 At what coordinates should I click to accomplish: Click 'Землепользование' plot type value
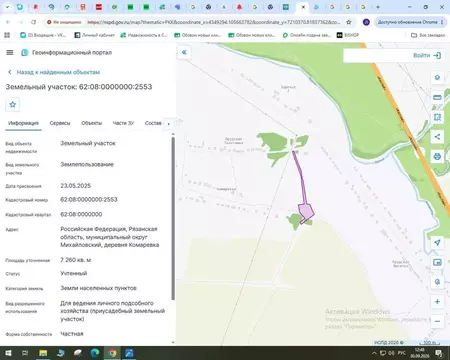pyautogui.click(x=87, y=164)
